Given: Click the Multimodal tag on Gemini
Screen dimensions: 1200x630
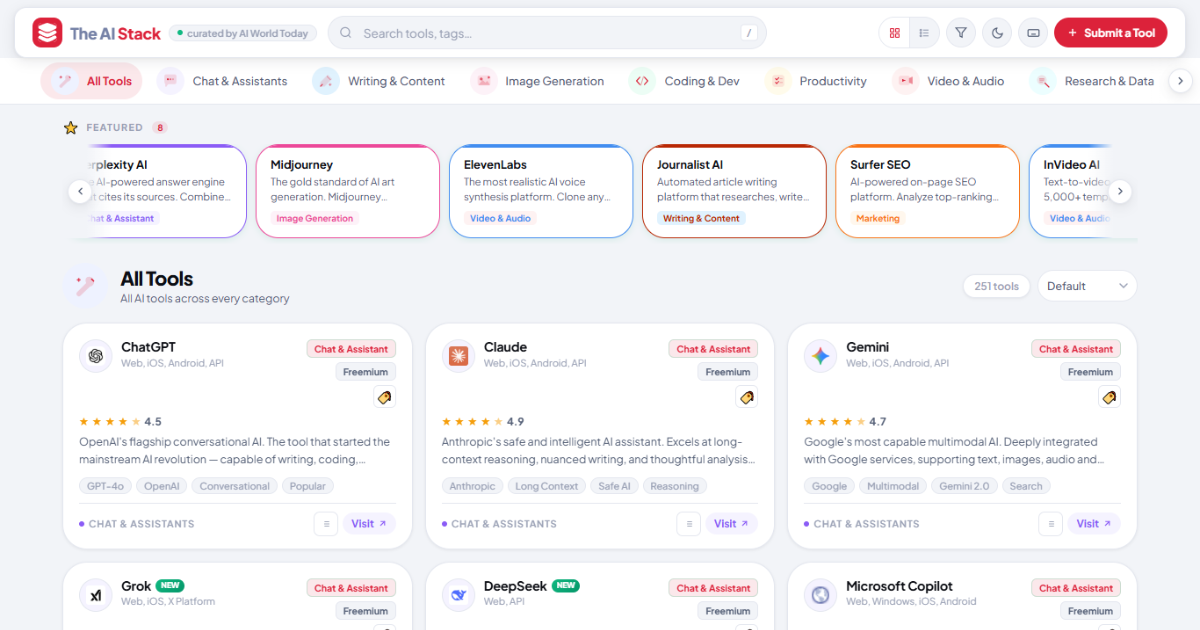Looking at the screenshot, I should (x=893, y=486).
